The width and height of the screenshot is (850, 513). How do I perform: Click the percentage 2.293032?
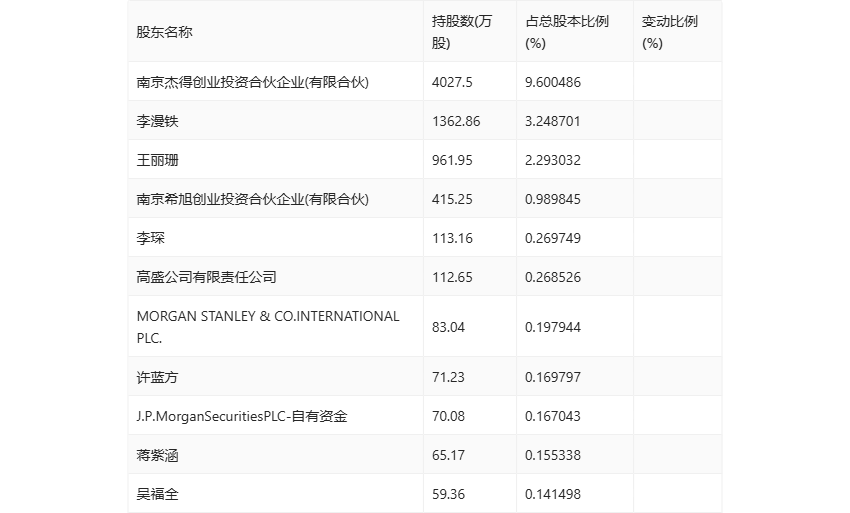pyautogui.click(x=553, y=160)
